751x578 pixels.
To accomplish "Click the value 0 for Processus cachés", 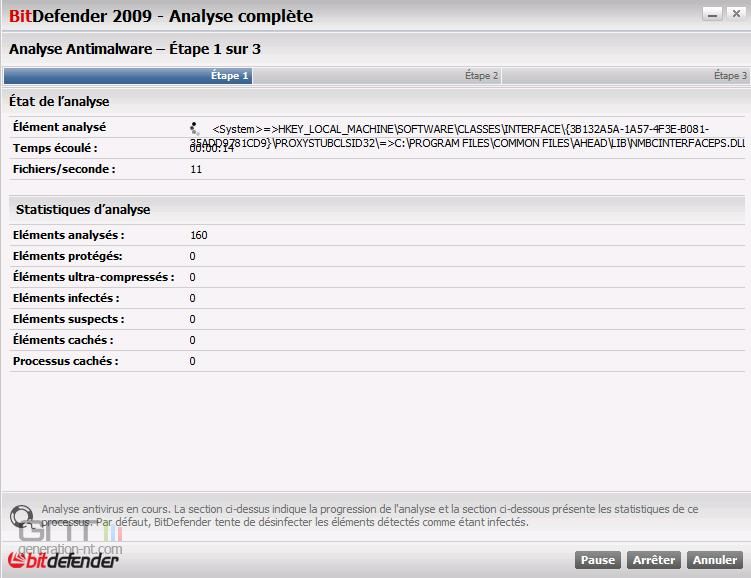I will pos(193,361).
